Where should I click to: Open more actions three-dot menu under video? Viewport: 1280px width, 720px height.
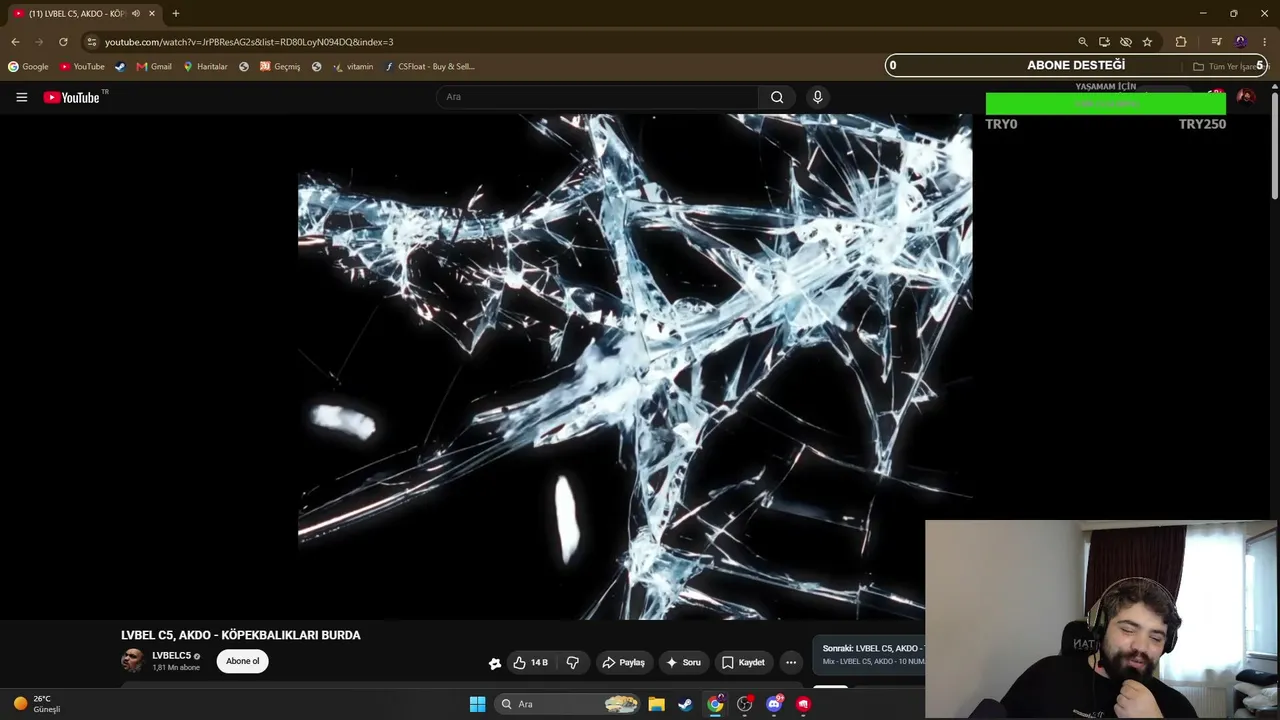pyautogui.click(x=791, y=662)
